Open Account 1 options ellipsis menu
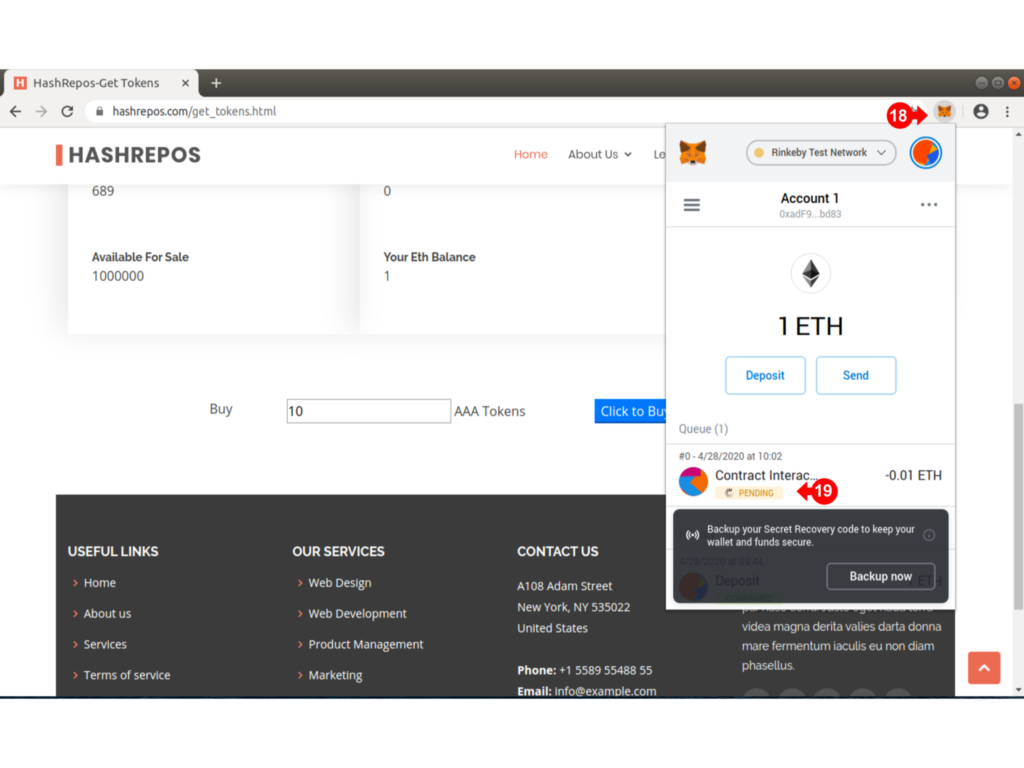The width and height of the screenshot is (1024, 768). coord(929,205)
